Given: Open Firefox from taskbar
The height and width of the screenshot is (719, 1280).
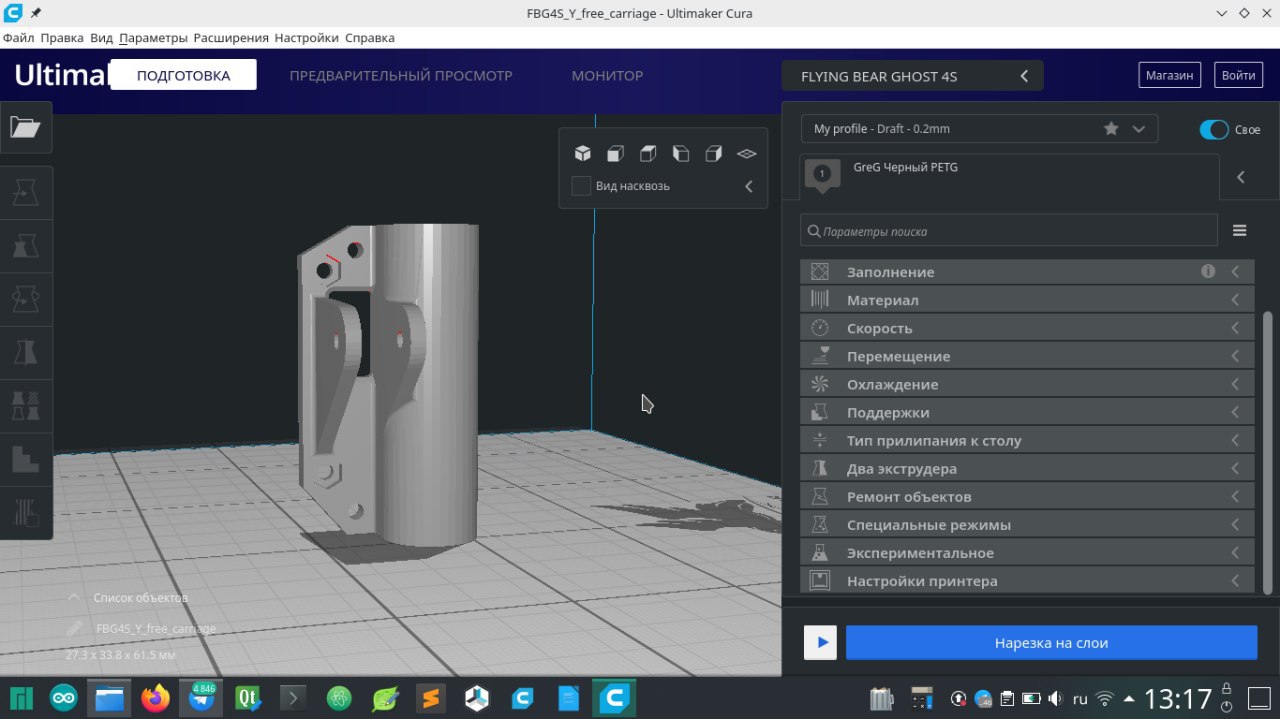Looking at the screenshot, I should (x=155, y=698).
